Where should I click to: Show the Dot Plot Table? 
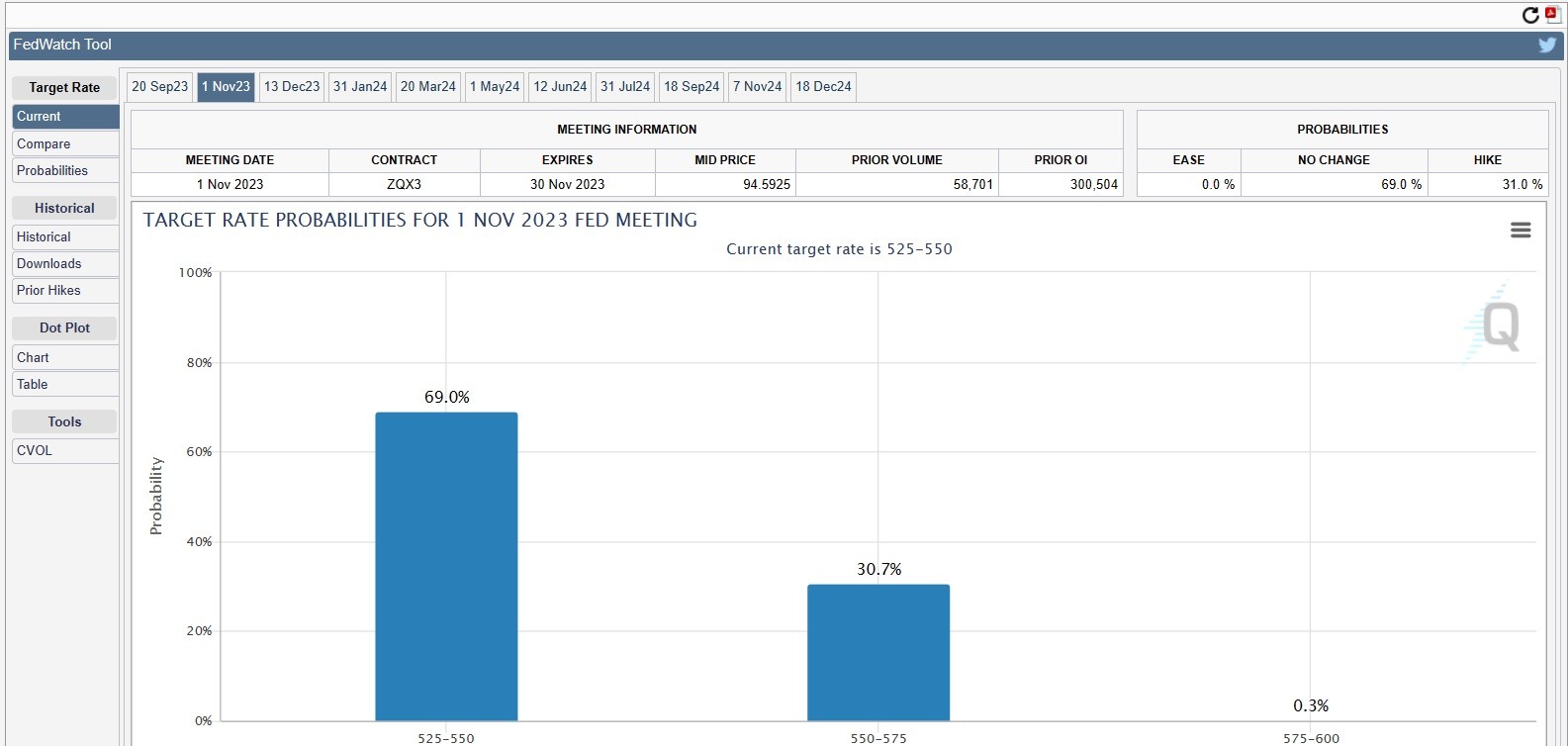[65, 384]
